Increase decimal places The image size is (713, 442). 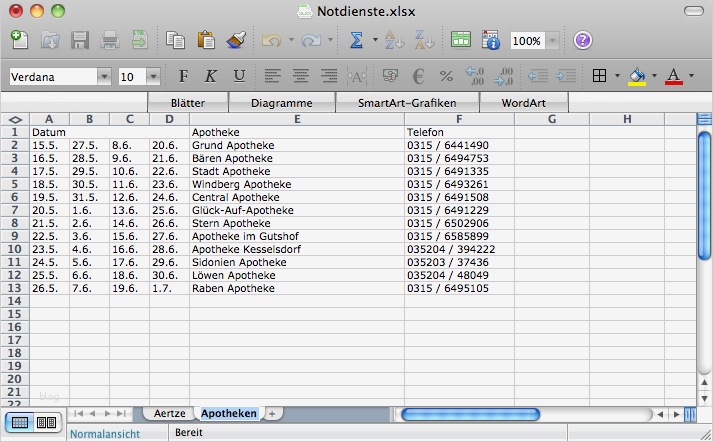(x=475, y=76)
